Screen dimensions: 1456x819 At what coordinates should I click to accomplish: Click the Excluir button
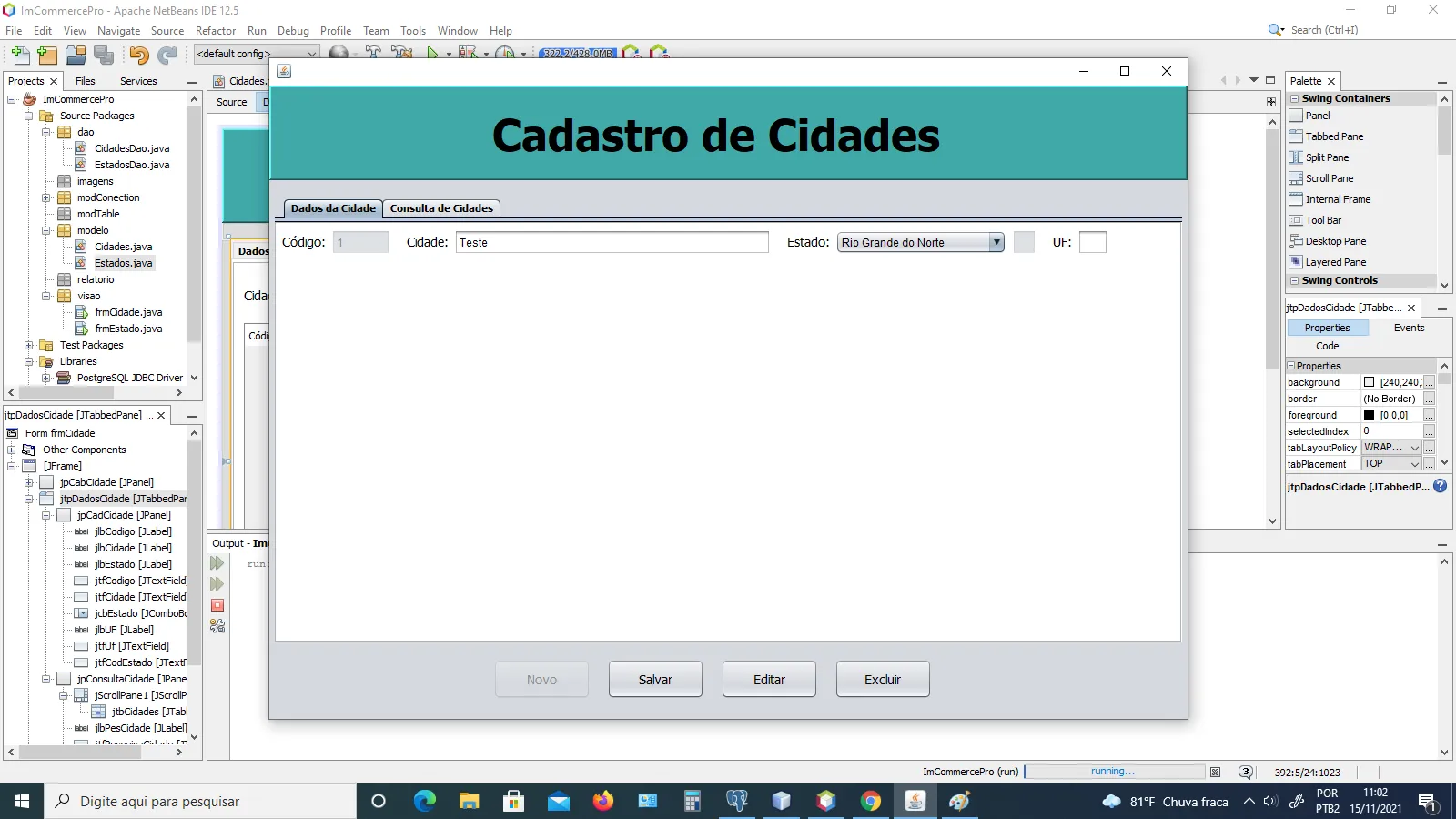point(883,680)
